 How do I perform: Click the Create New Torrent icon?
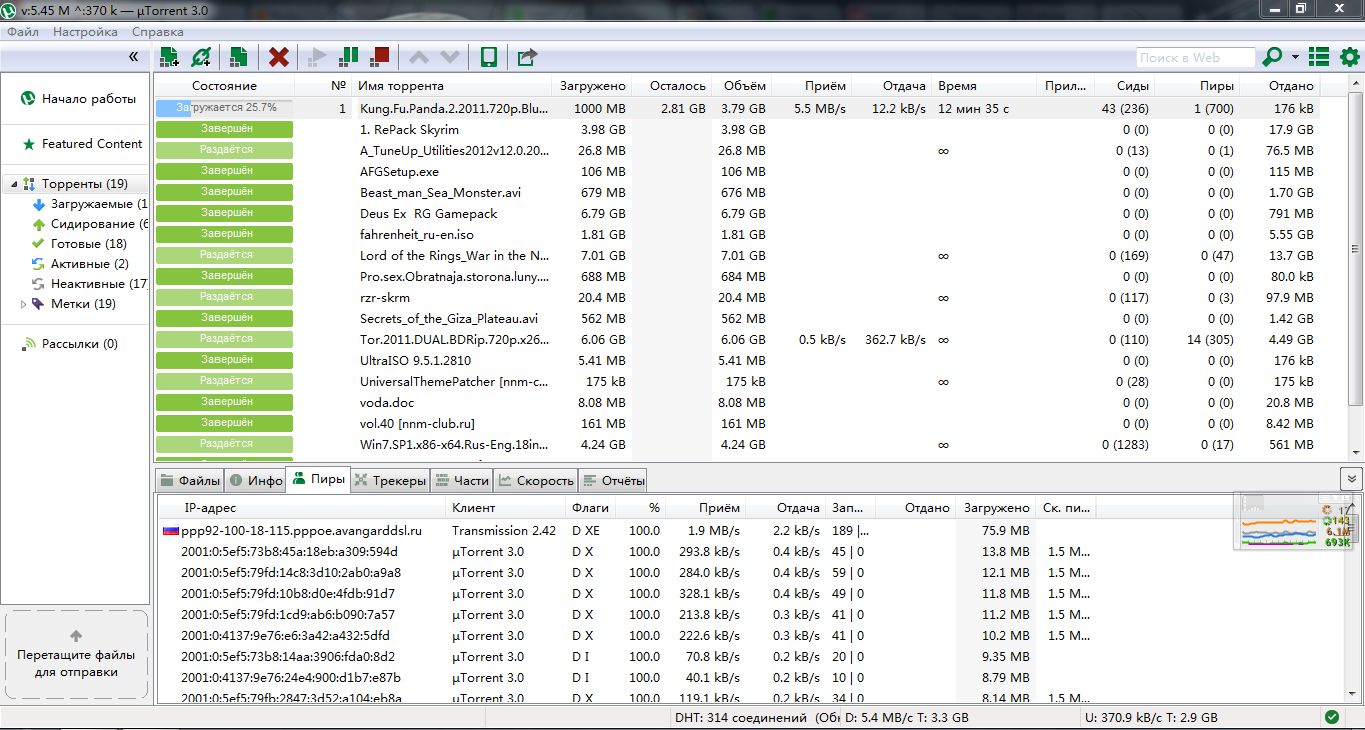point(238,57)
